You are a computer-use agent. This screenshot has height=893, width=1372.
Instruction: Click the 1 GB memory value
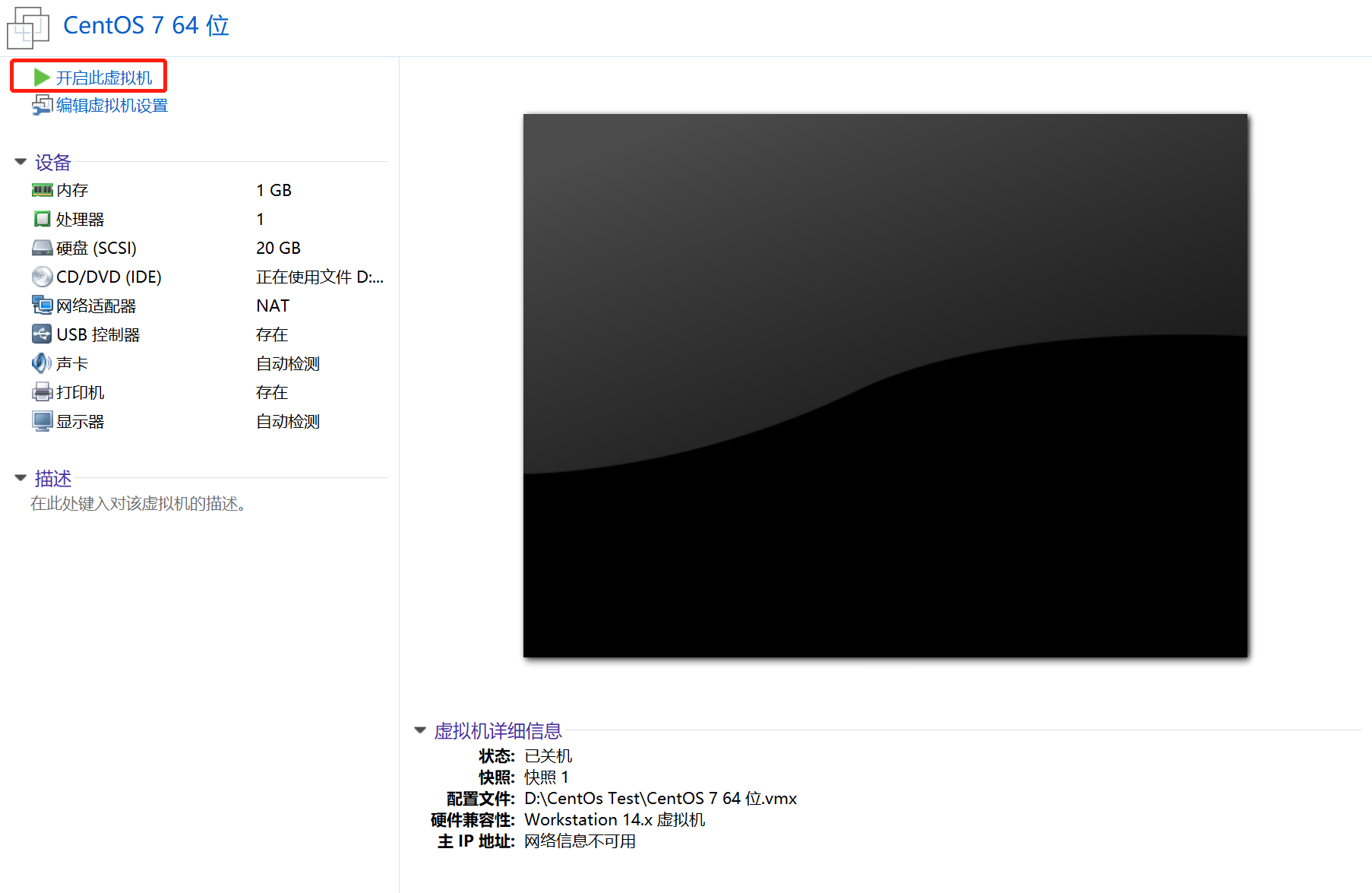pos(273,190)
